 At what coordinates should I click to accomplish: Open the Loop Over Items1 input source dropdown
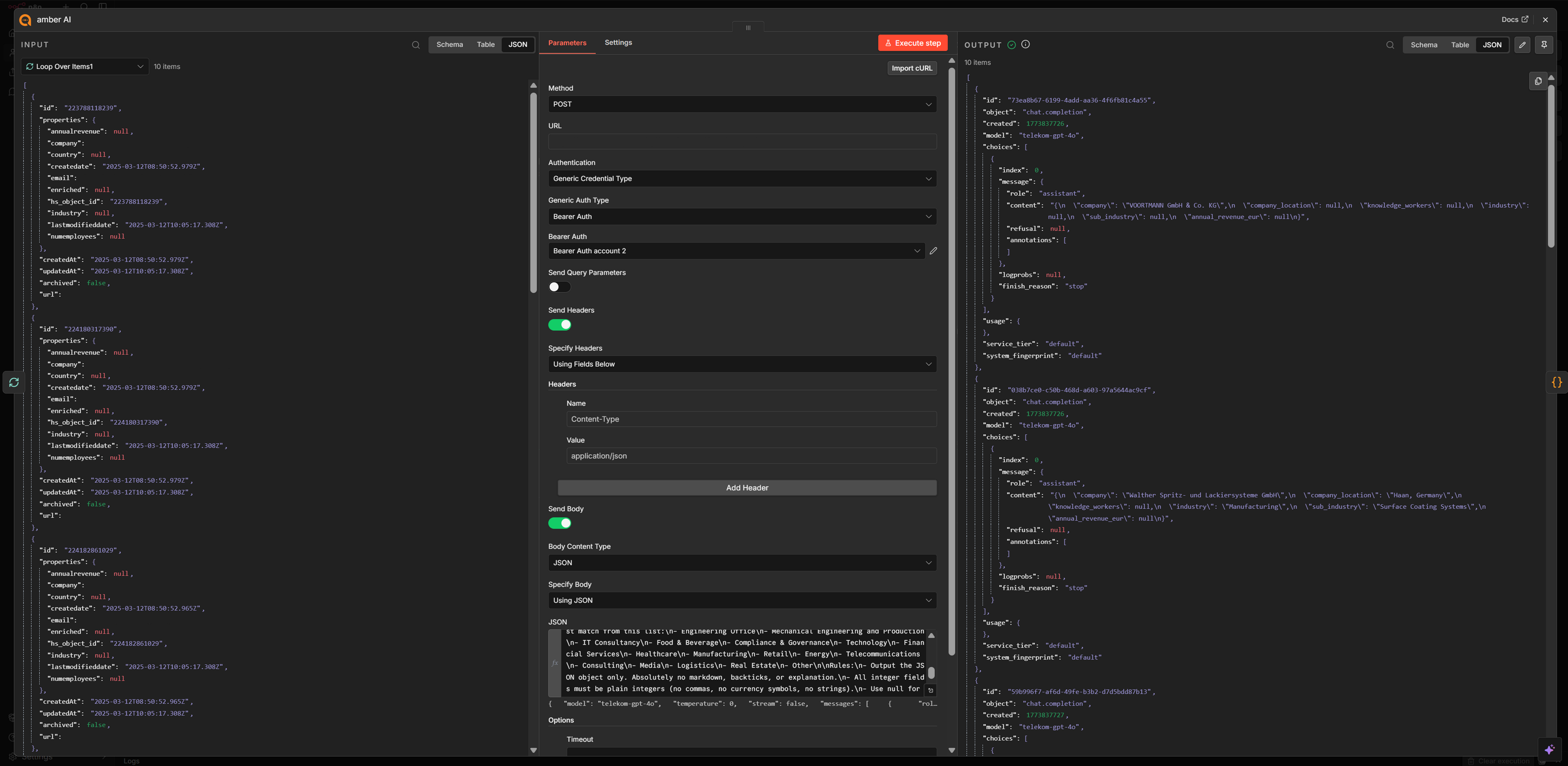[84, 66]
